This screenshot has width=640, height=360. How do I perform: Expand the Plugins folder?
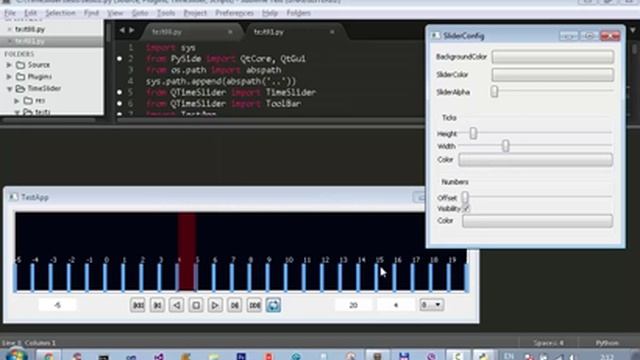point(9,76)
